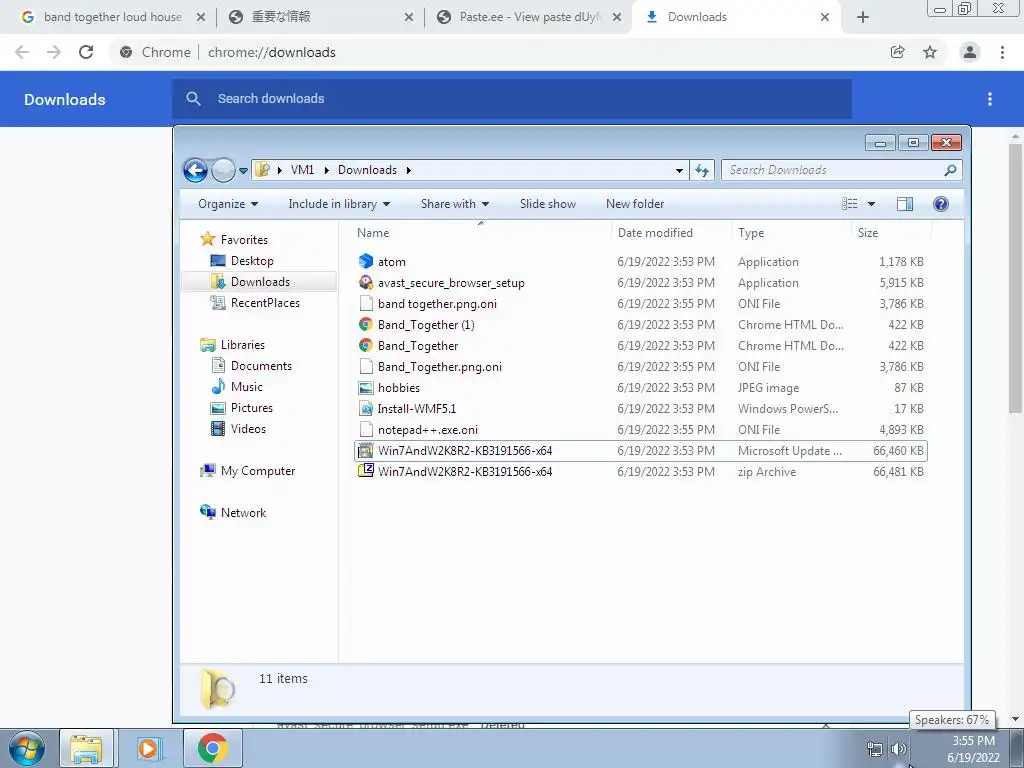This screenshot has width=1024, height=768.
Task: Open the Windows Start button
Action: [x=26, y=748]
